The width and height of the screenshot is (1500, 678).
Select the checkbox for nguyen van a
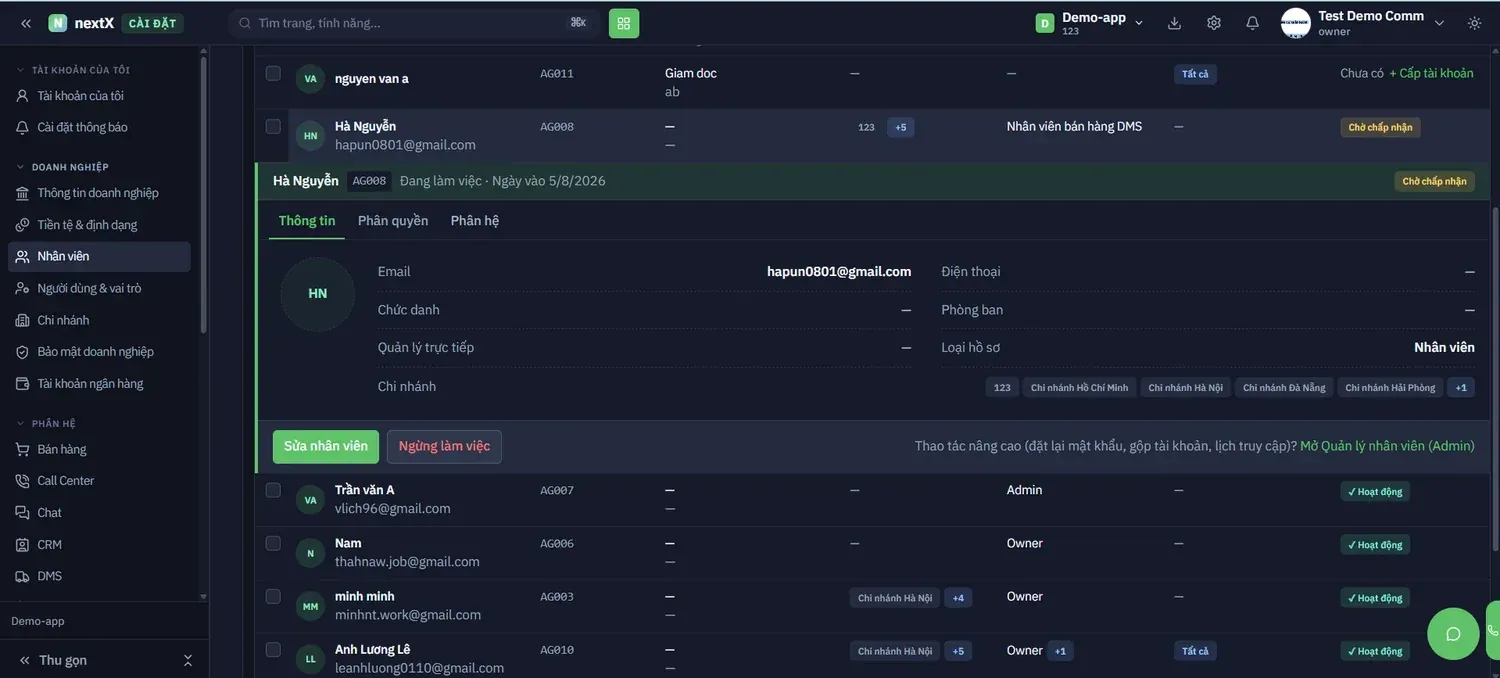pyautogui.click(x=273, y=73)
